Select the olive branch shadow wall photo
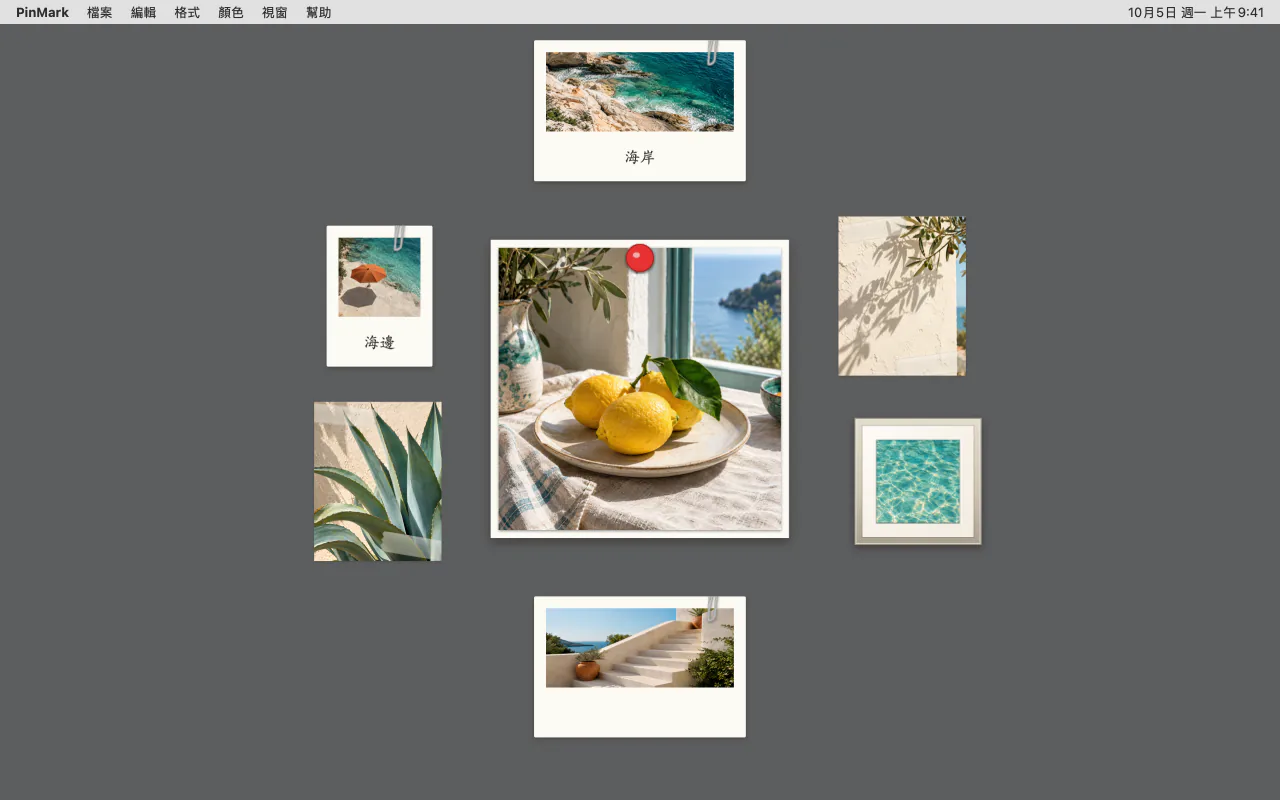The height and width of the screenshot is (800, 1280). (x=902, y=296)
